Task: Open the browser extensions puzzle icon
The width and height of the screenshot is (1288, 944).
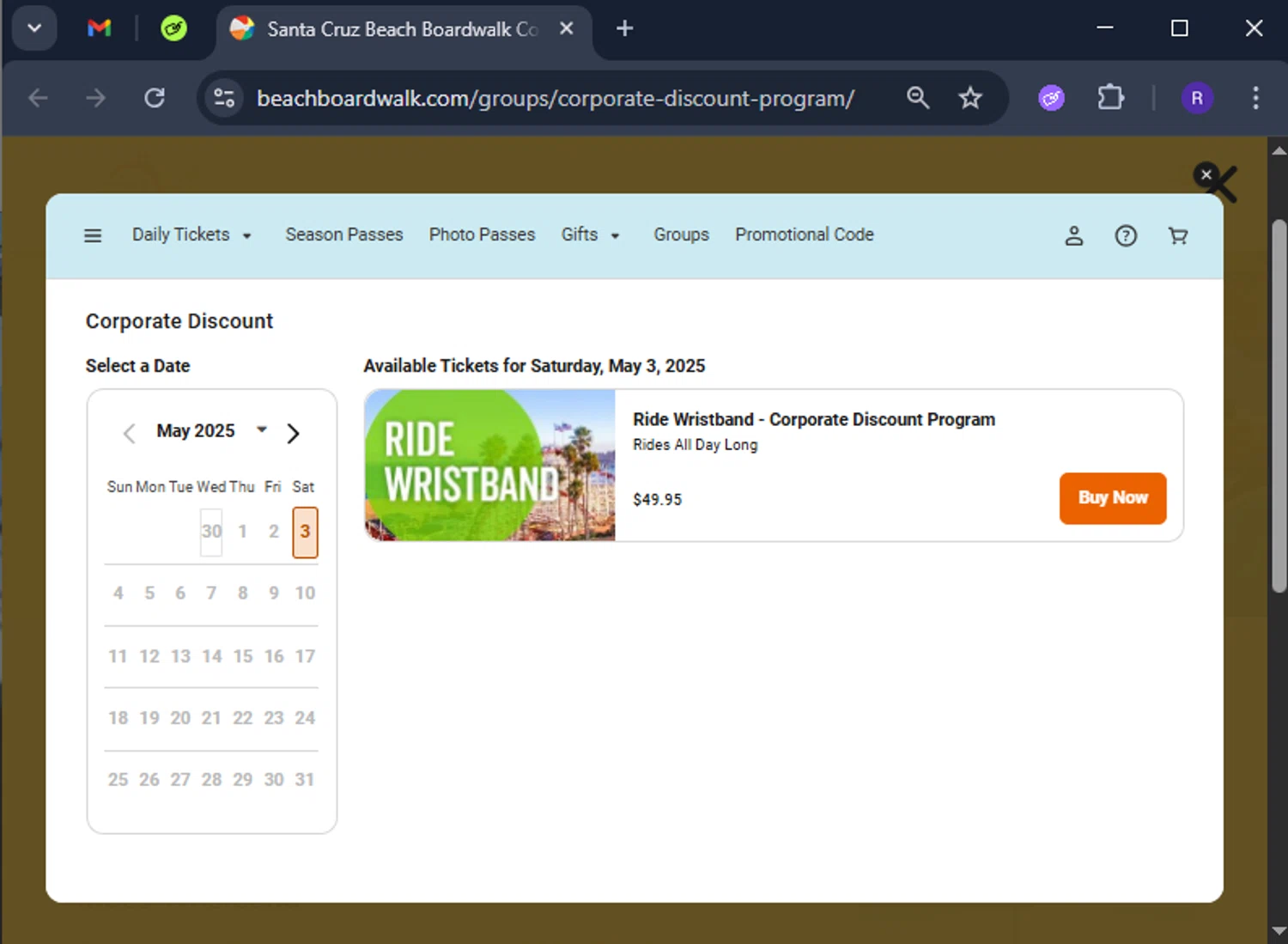Action: (x=1111, y=97)
